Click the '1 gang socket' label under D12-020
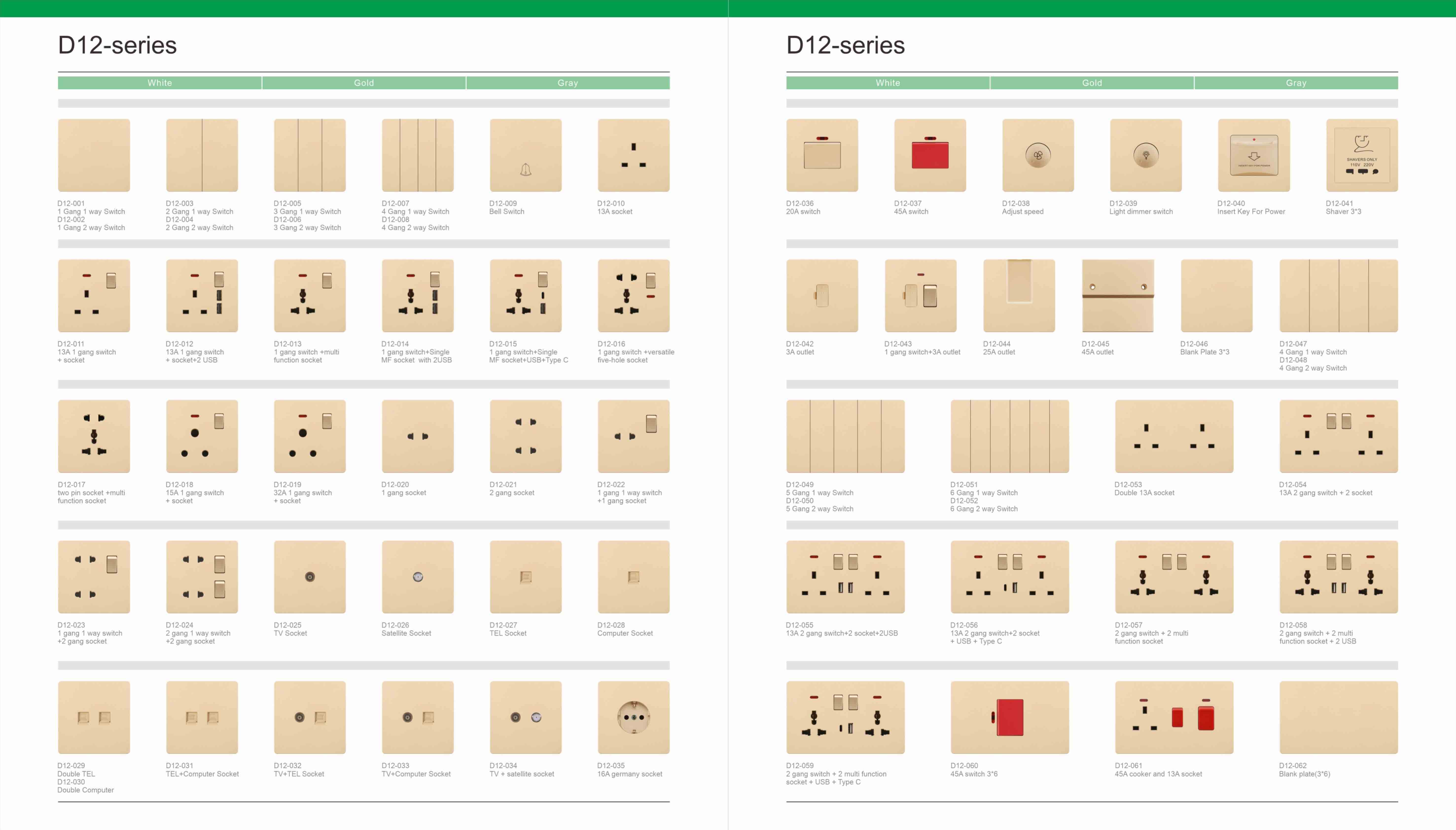This screenshot has width=1456, height=830. click(x=404, y=493)
